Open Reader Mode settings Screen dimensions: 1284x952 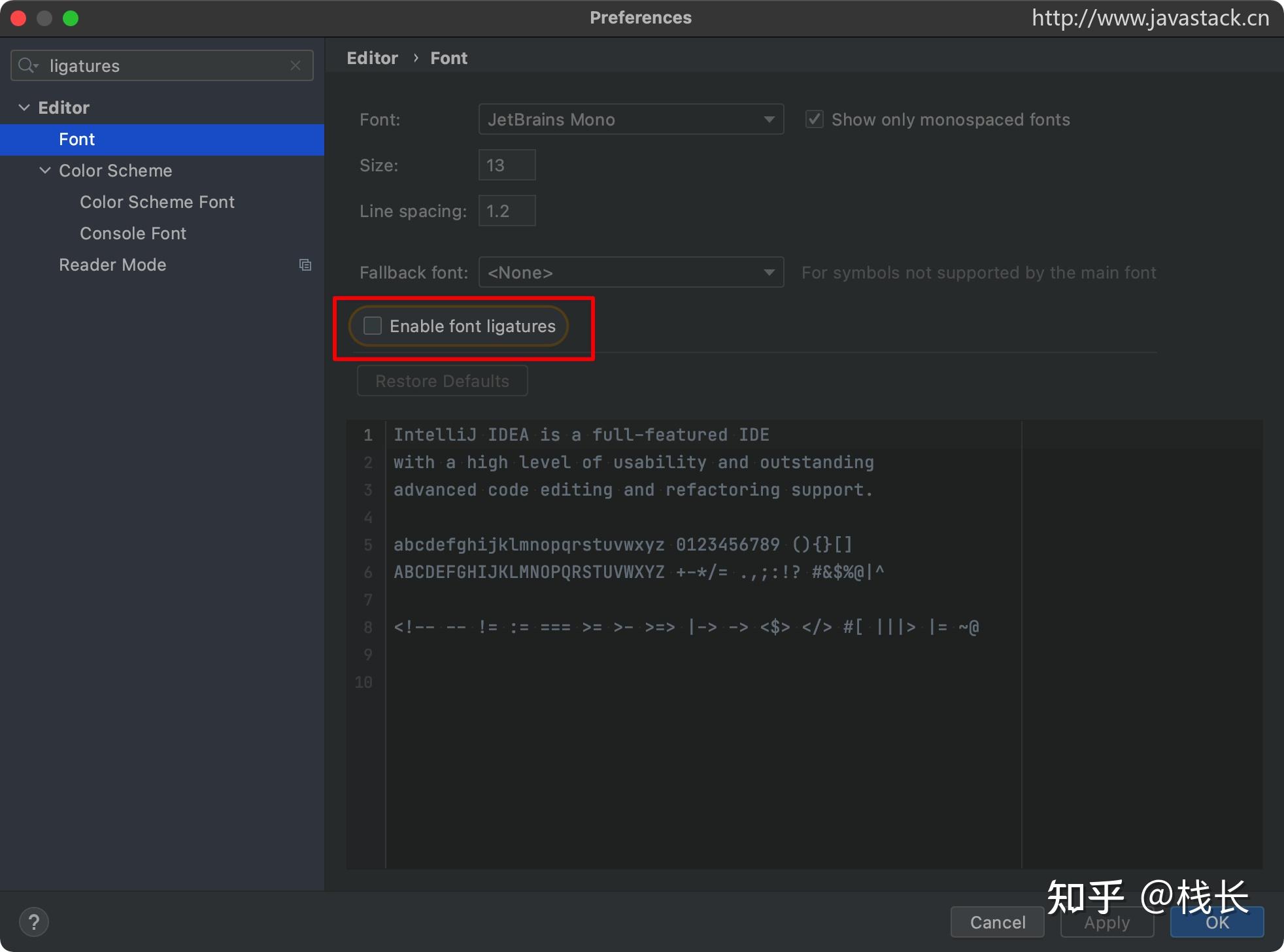point(112,265)
